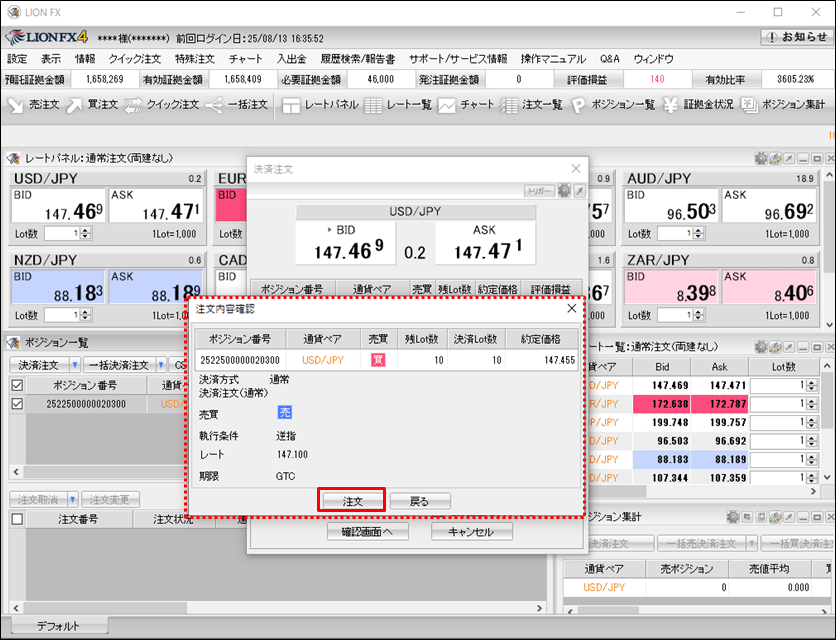Click the gear icon in 決済注文 dialog
The height and width of the screenshot is (640, 836).
tap(564, 191)
